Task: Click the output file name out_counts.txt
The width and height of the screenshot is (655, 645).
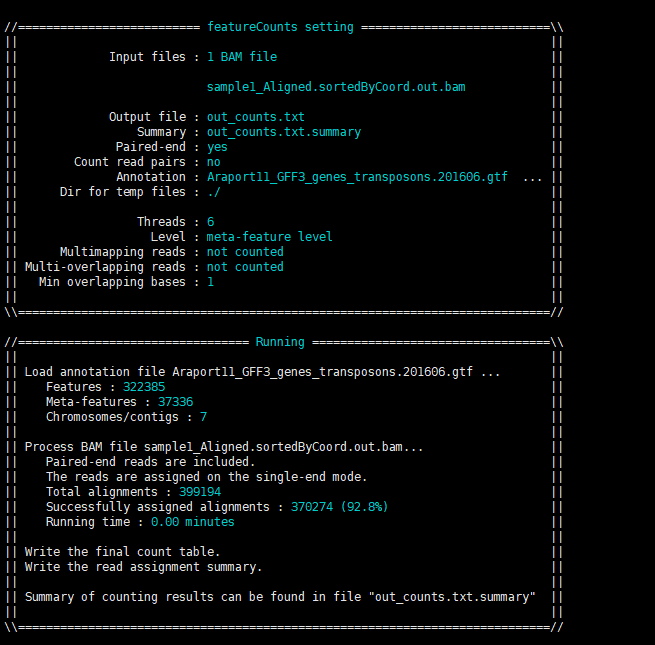Action: 255,117
